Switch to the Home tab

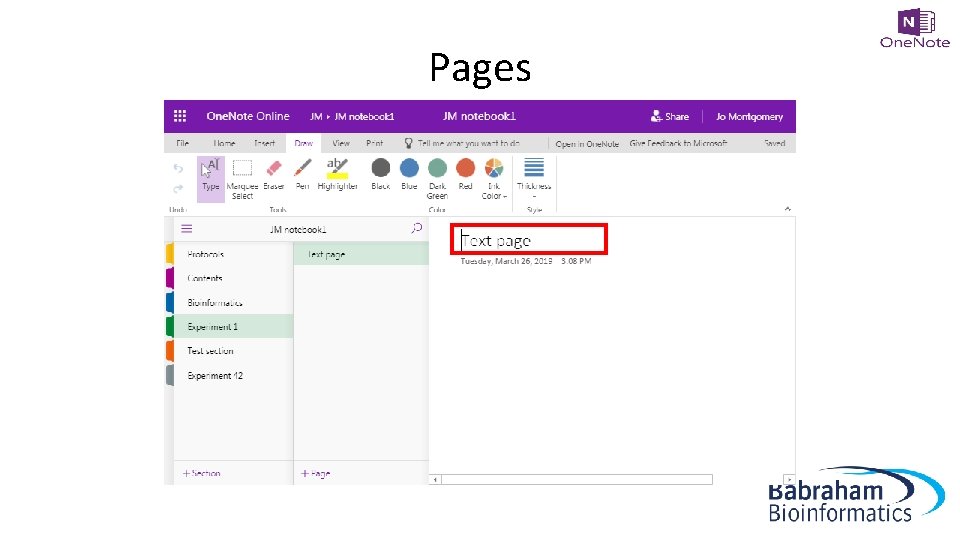point(224,143)
